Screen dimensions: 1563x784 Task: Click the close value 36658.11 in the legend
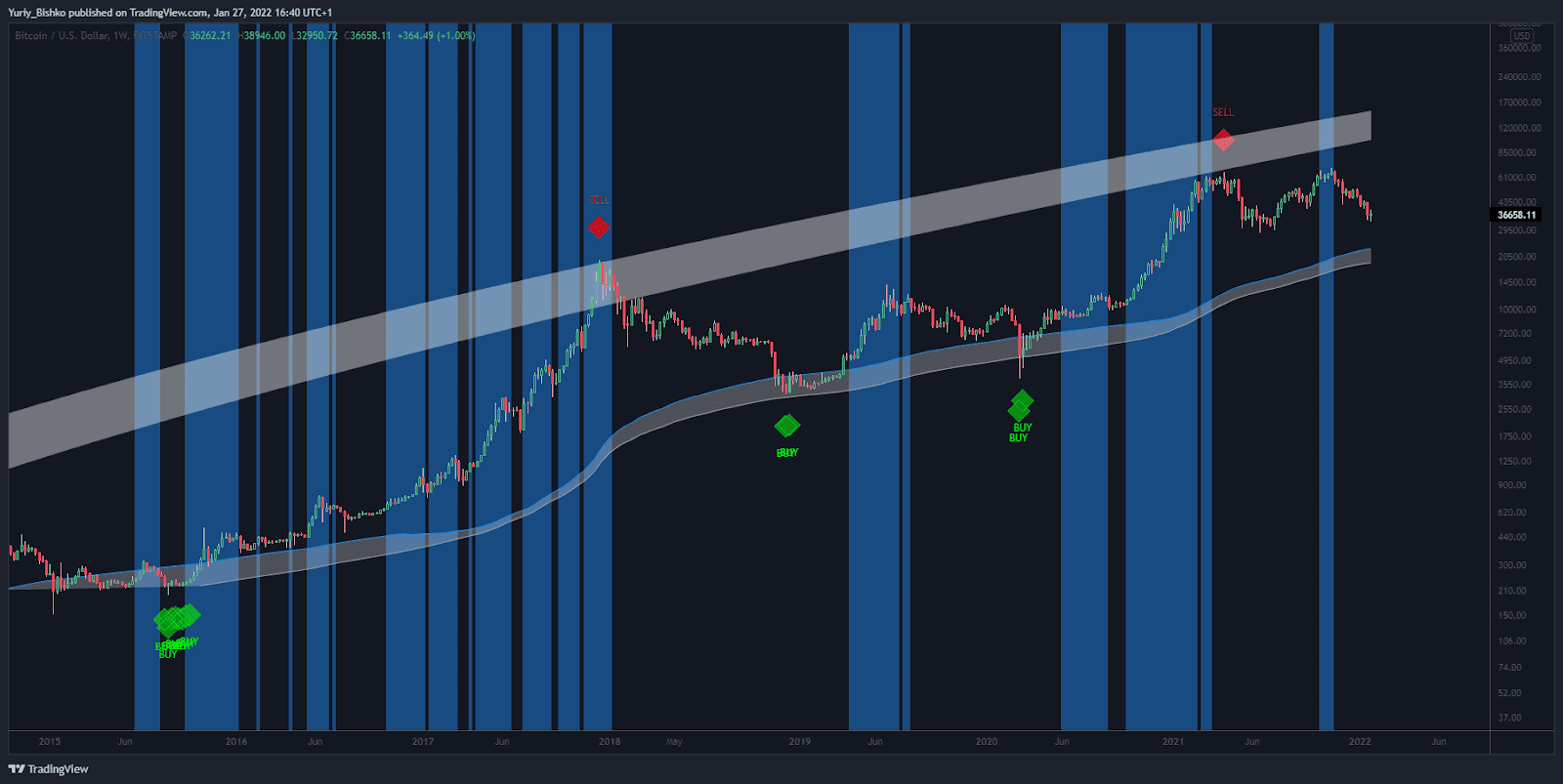(x=370, y=36)
